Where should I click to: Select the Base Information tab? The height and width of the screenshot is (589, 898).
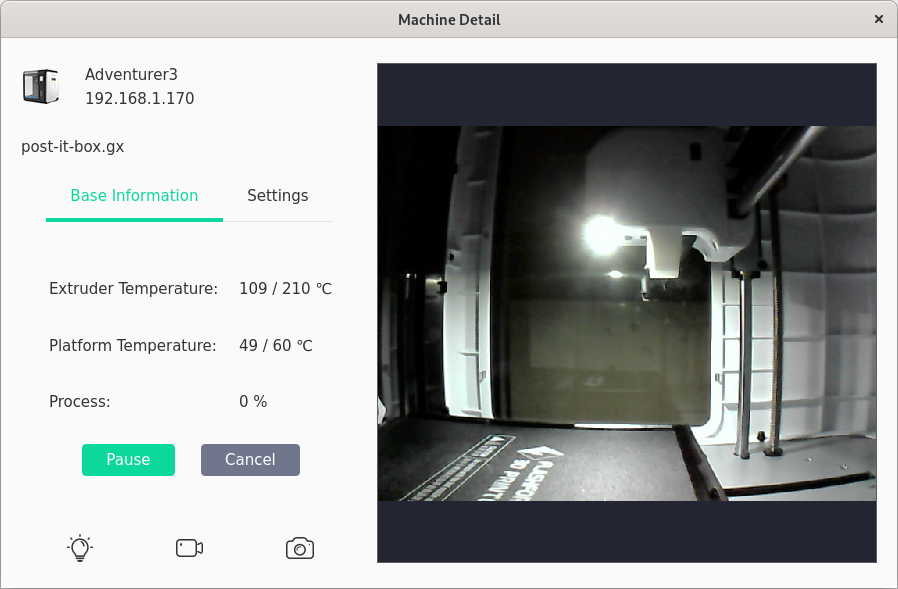coord(134,195)
